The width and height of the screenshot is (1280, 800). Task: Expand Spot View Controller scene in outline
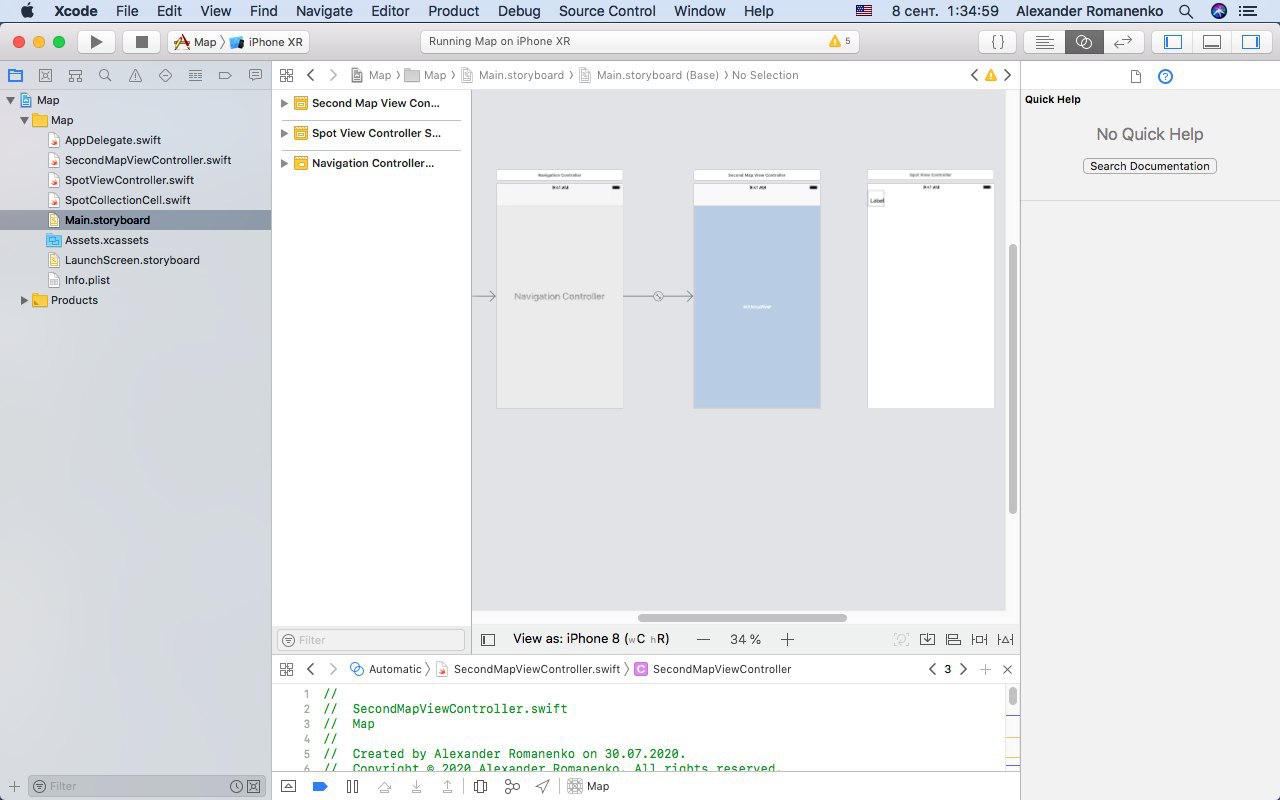coord(284,133)
